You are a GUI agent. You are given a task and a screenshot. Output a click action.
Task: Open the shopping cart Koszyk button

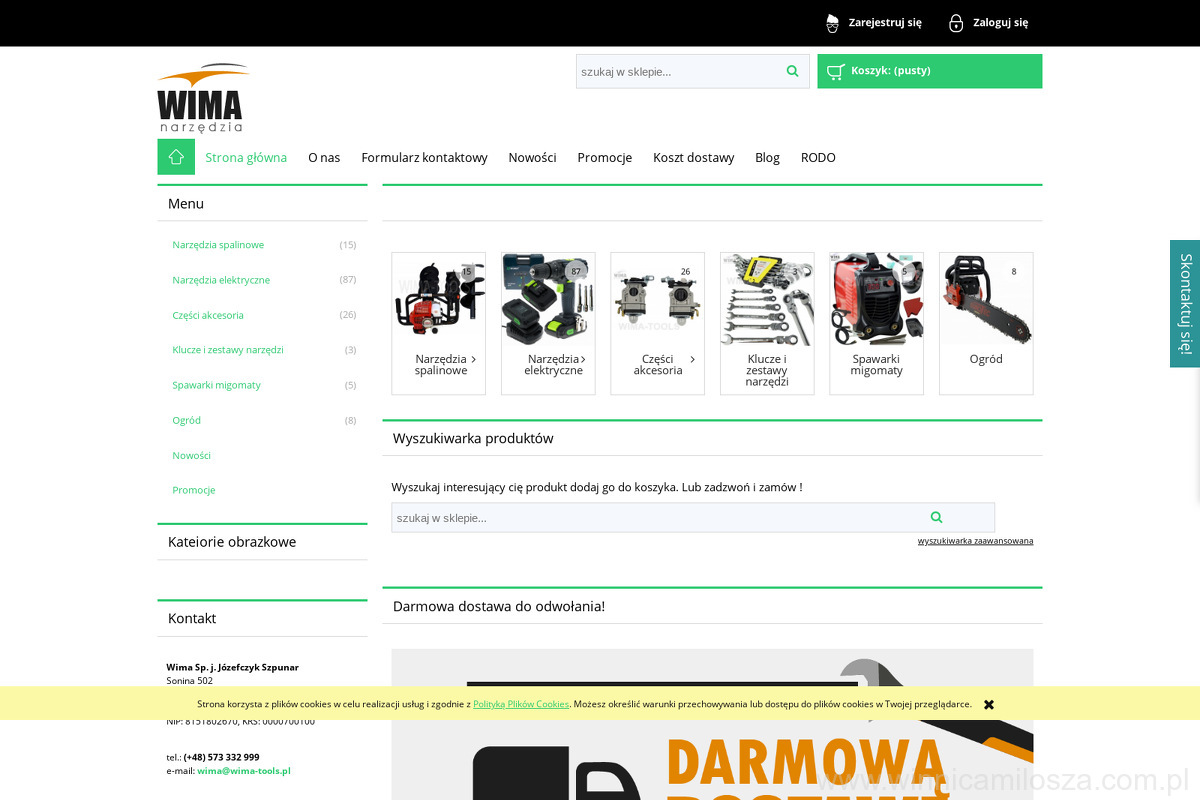coord(929,71)
